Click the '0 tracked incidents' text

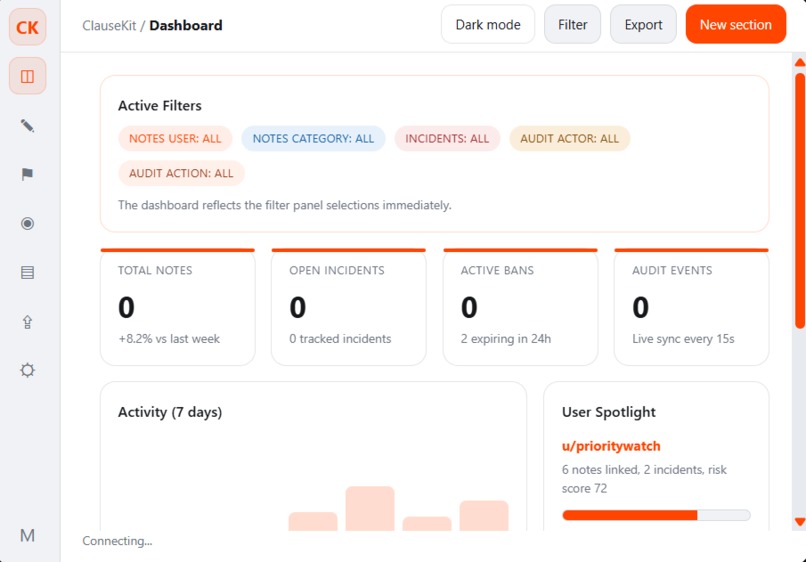(x=340, y=339)
